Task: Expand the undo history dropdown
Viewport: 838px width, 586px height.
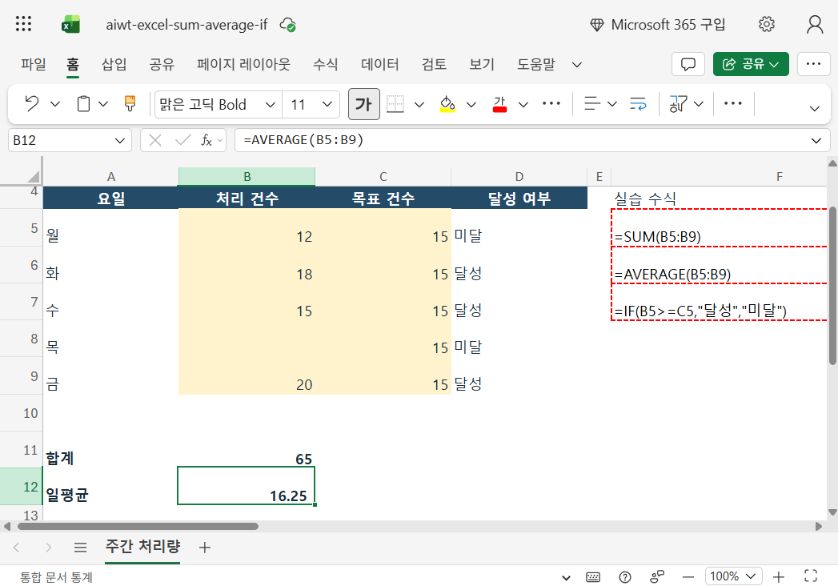Action: [55, 104]
